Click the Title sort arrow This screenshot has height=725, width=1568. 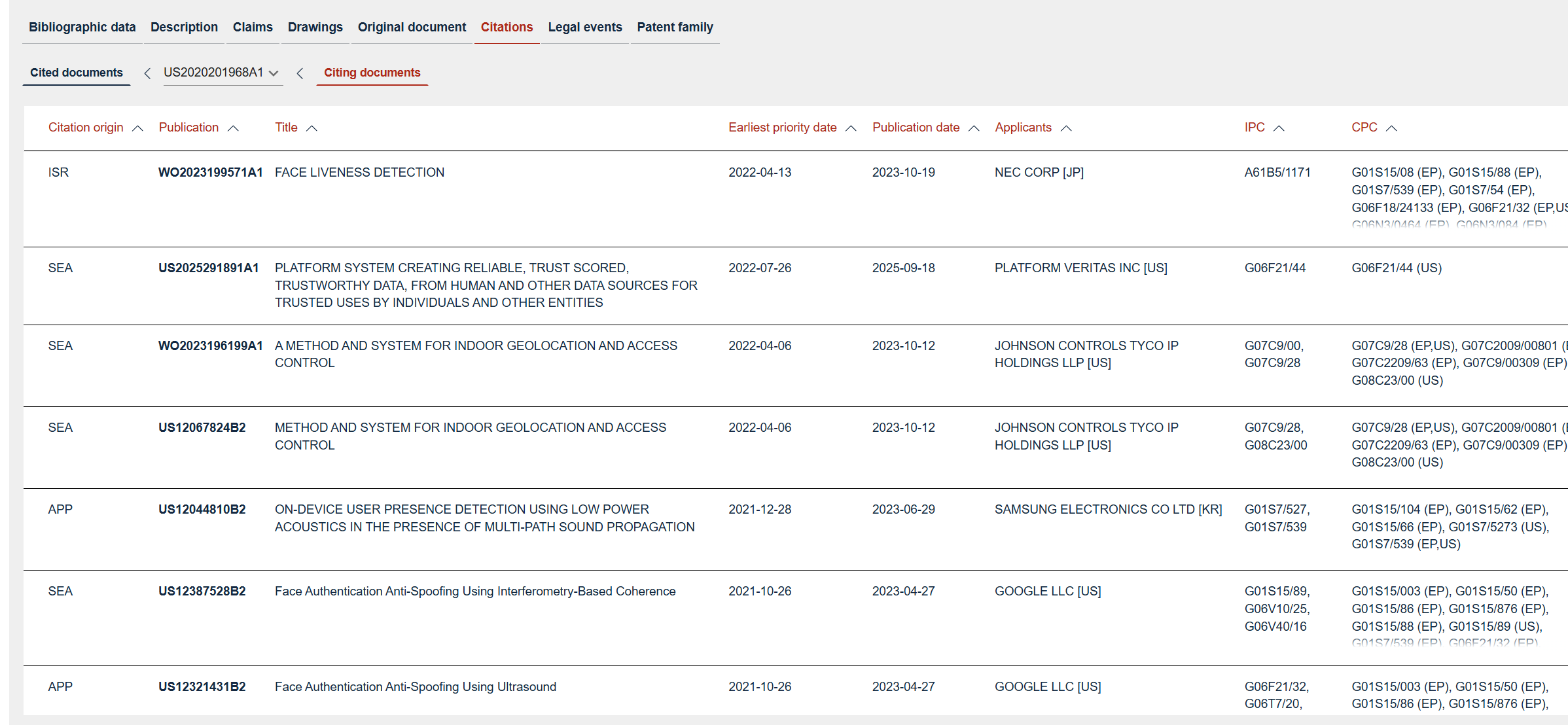312,128
